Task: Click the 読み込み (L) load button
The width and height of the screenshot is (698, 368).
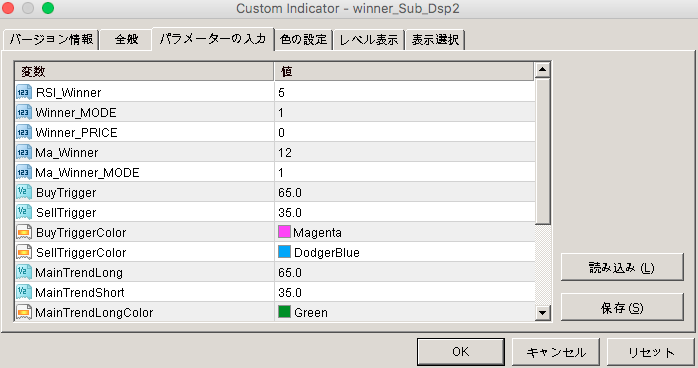Action: (x=622, y=267)
